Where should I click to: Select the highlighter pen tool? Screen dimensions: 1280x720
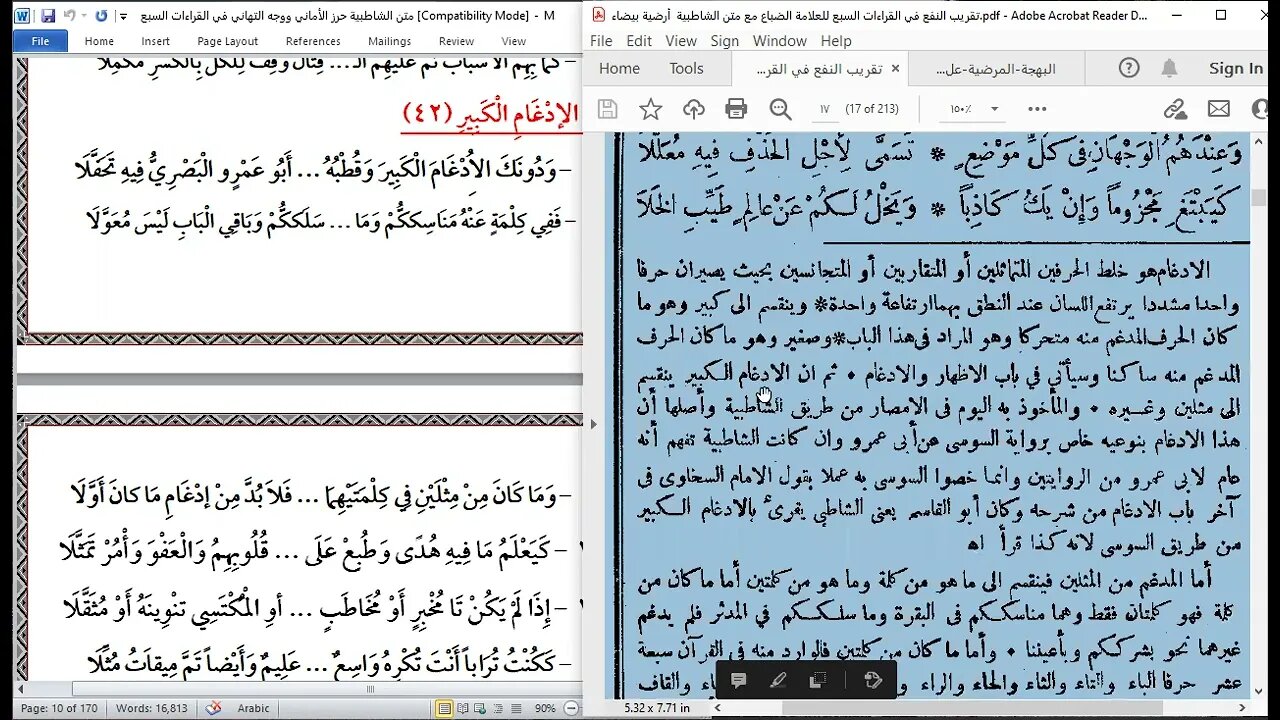coord(778,680)
